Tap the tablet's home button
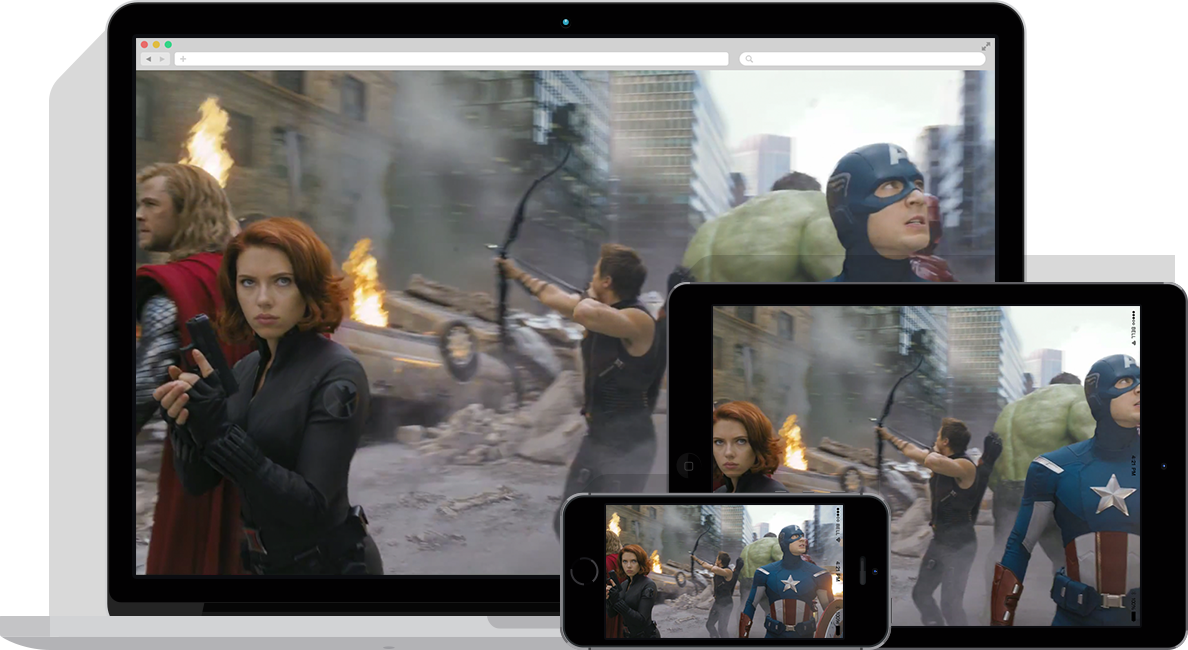The image size is (1188, 650). 689,466
